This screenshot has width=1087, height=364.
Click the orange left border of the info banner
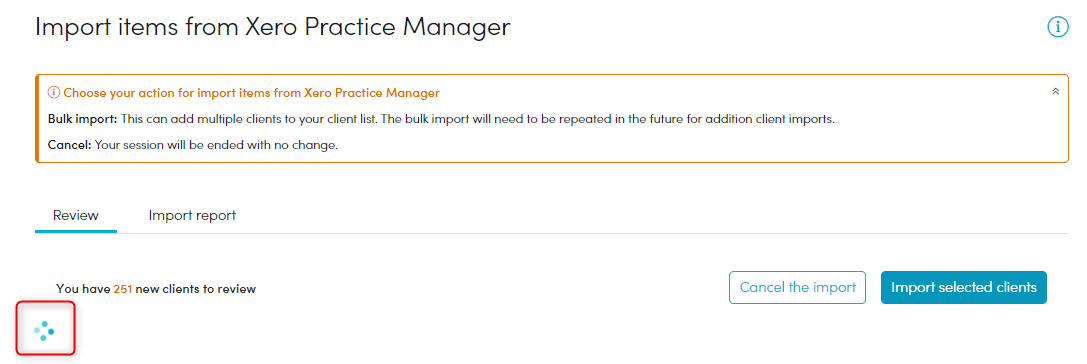pos(36,119)
